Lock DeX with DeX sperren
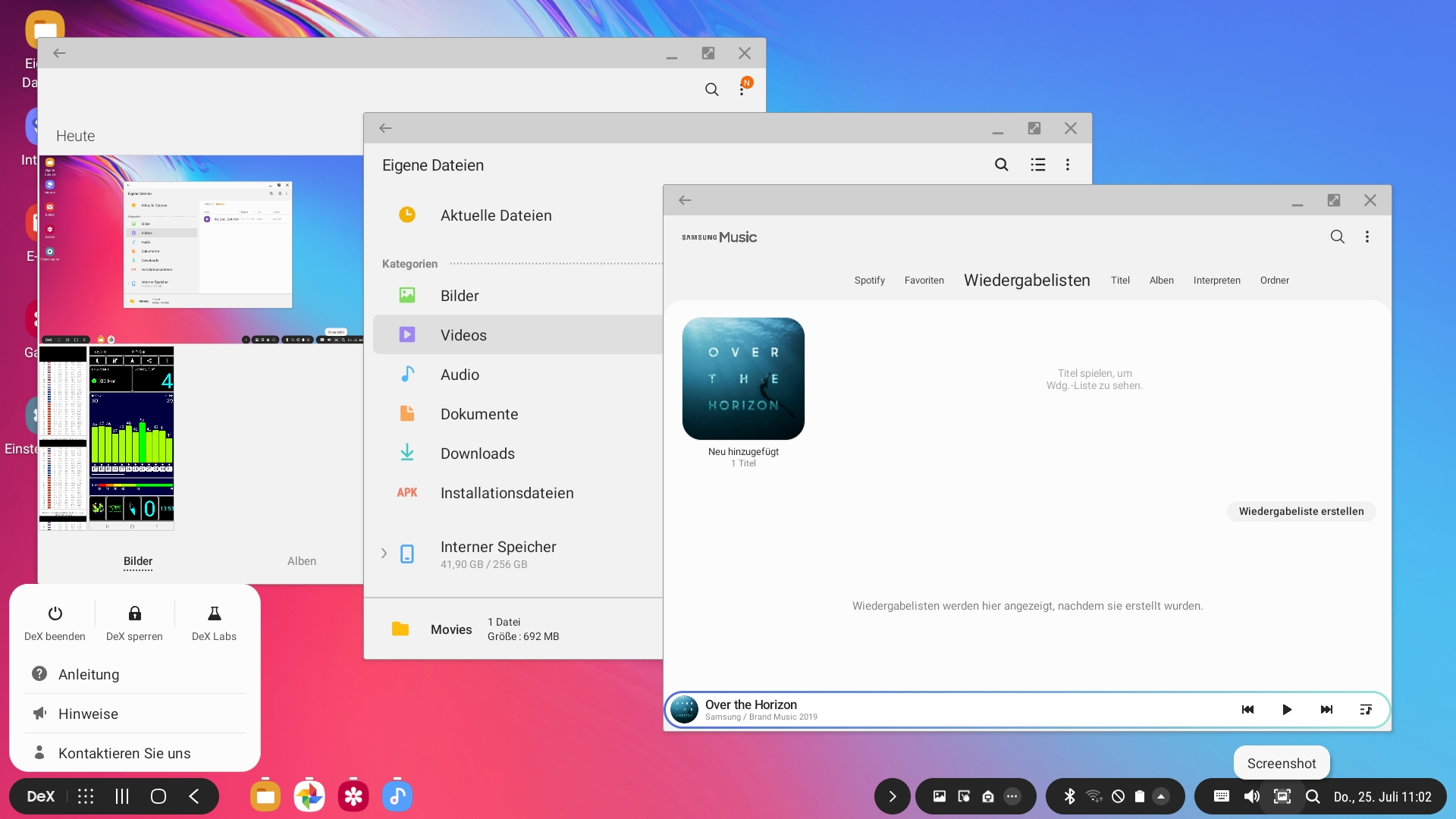Image resolution: width=1456 pixels, height=819 pixels. point(134,623)
